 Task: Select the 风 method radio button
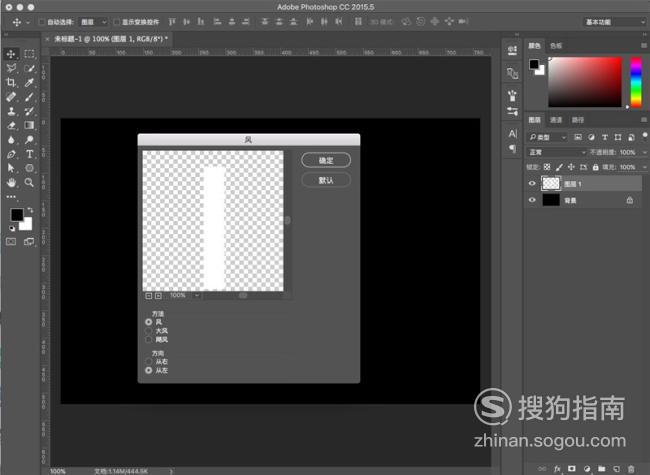pyautogui.click(x=149, y=322)
